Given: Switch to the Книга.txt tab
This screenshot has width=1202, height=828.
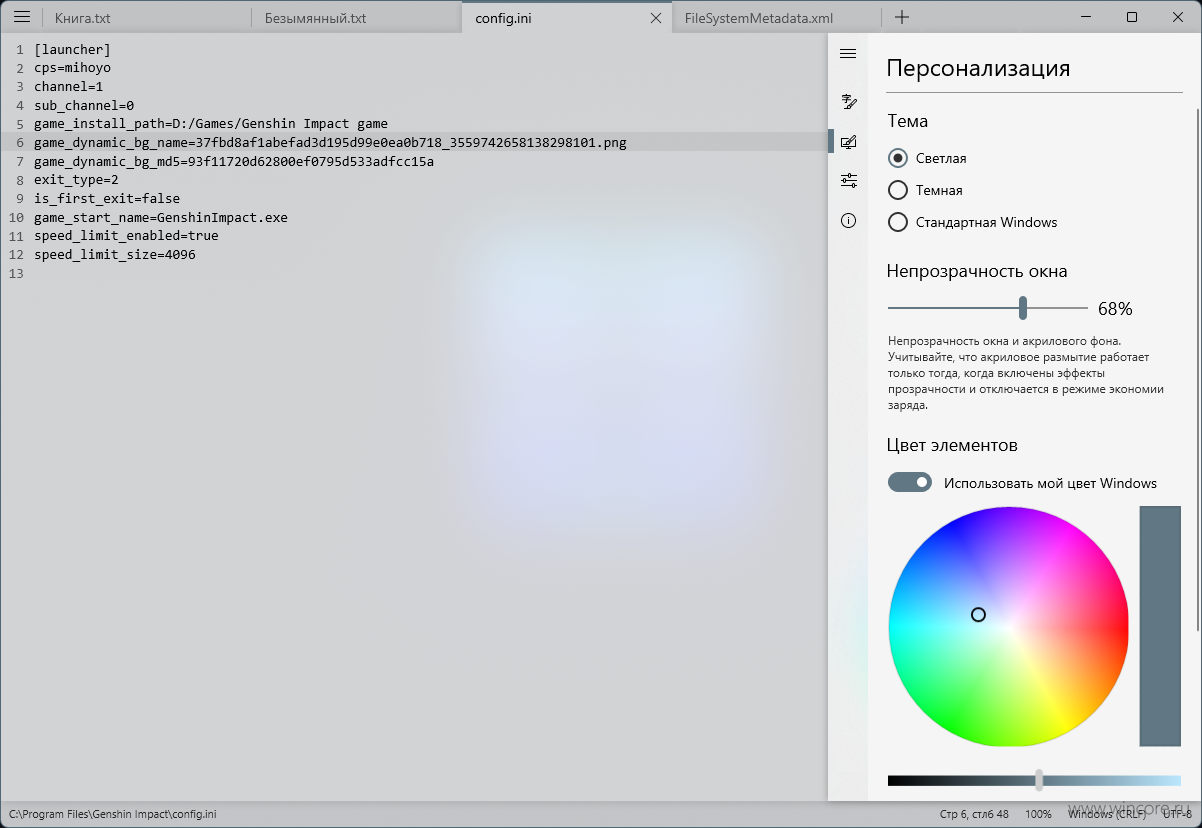Looking at the screenshot, I should pyautogui.click(x=146, y=18).
